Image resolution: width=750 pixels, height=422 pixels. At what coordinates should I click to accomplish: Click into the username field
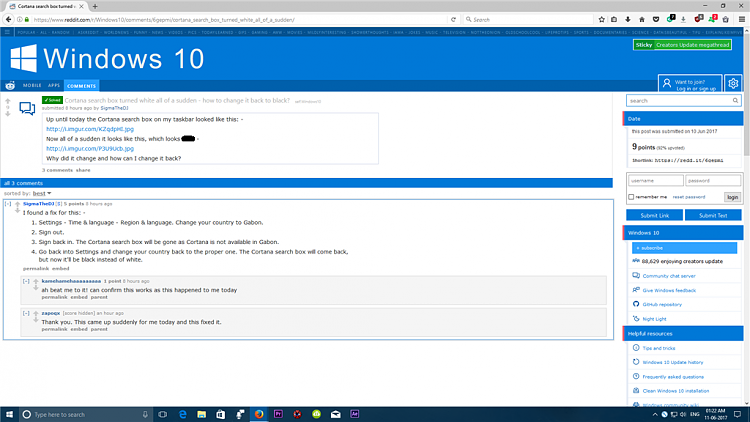[x=655, y=180]
